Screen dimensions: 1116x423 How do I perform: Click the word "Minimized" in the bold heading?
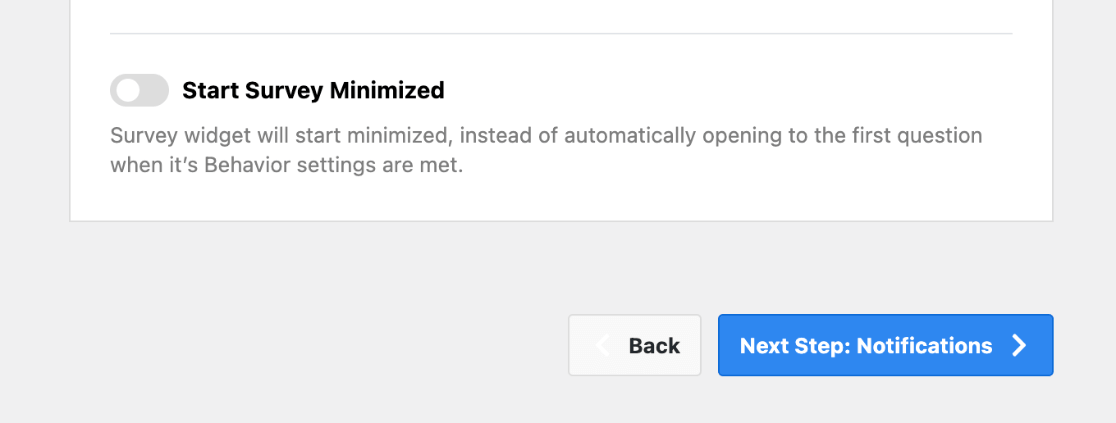(x=387, y=91)
